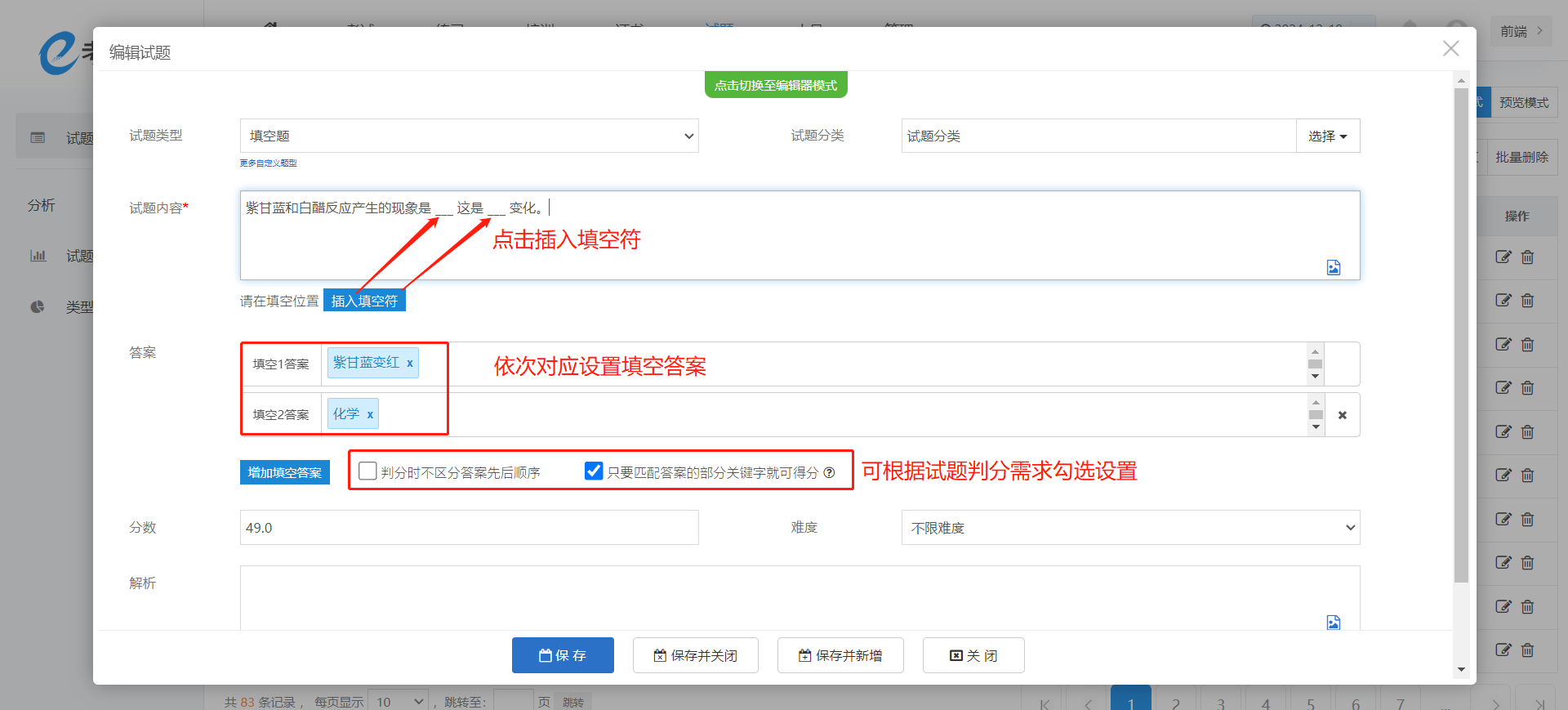Click the 保存并新增 button
The image size is (1568, 710).
(840, 655)
